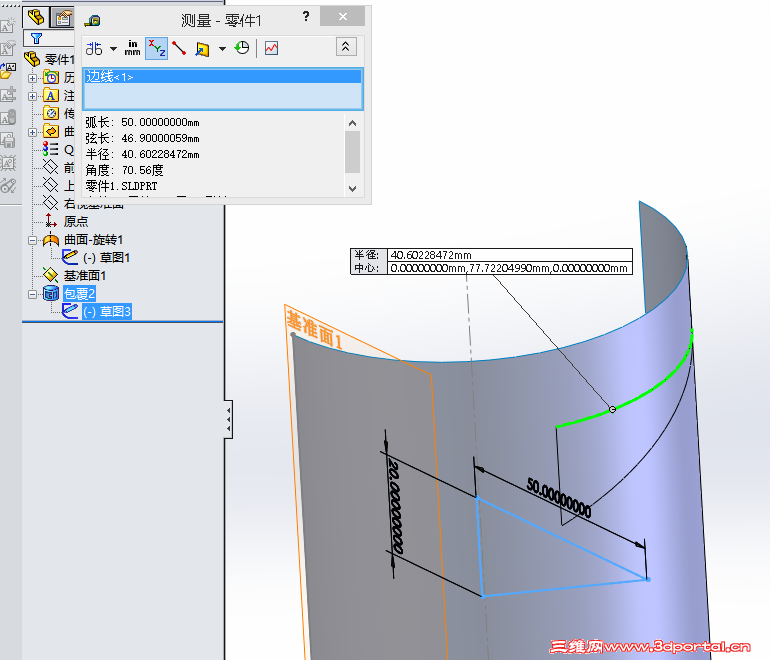Expand the surface bodies folder node

[x=32, y=132]
